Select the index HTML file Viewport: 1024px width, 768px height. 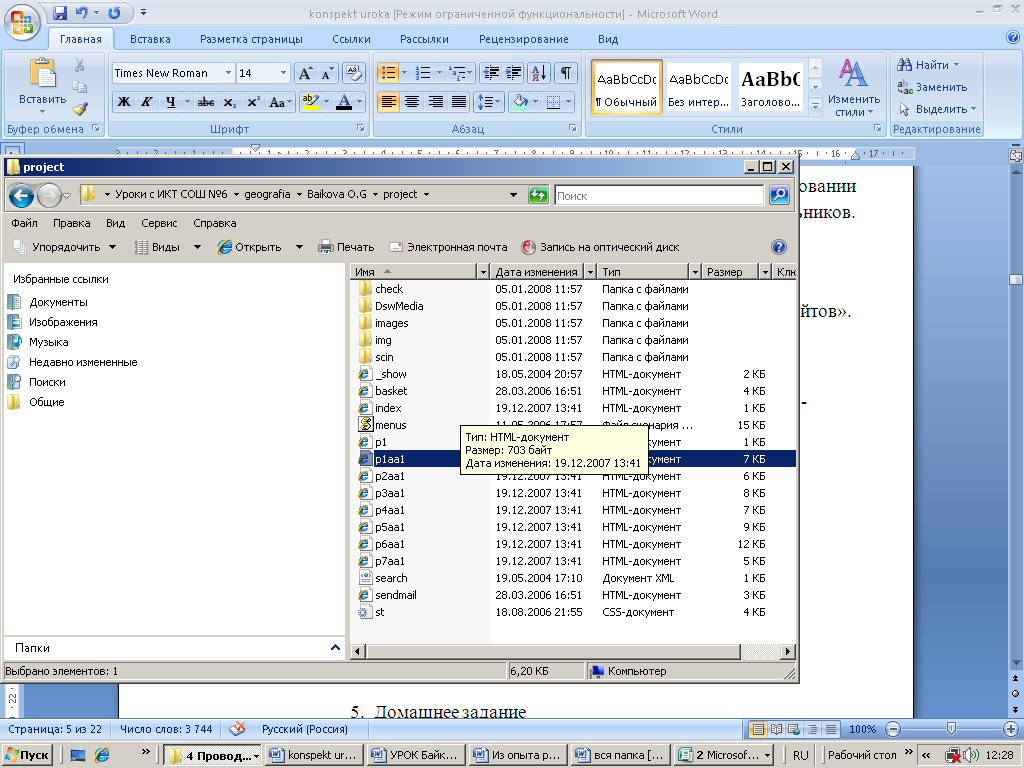(x=388, y=408)
